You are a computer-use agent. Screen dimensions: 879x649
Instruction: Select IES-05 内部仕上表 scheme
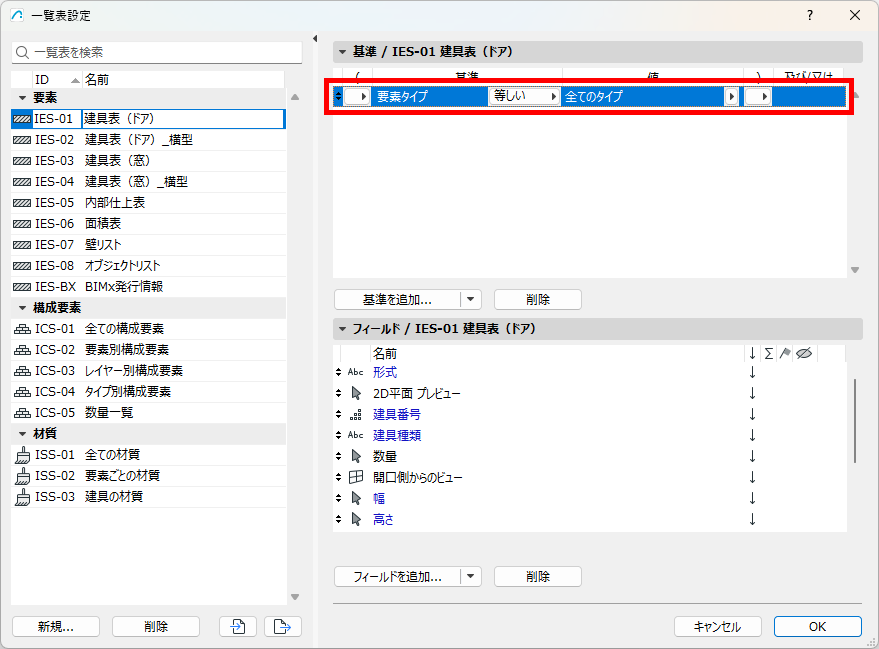pos(149,203)
